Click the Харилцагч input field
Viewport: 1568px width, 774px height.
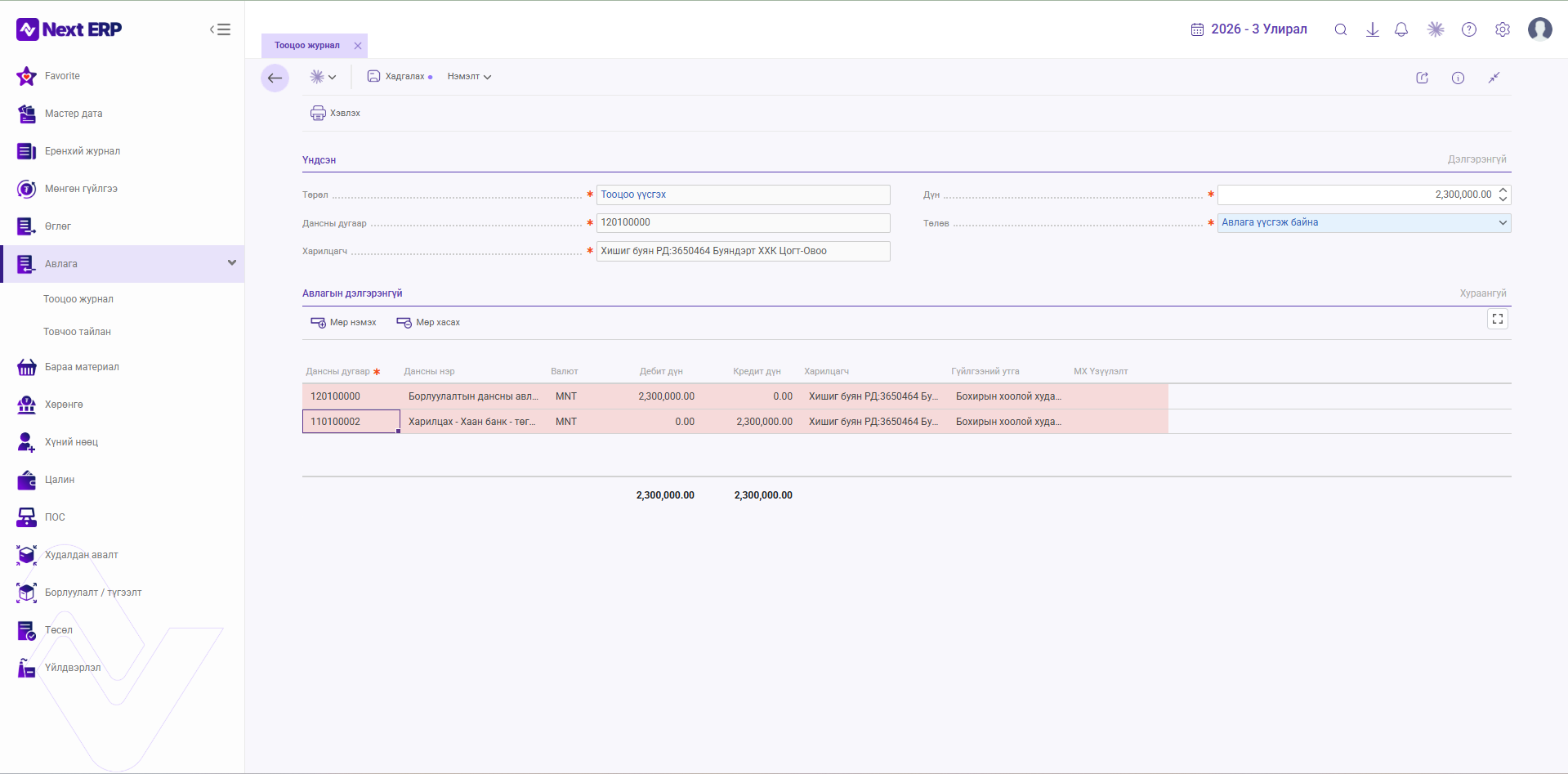[743, 251]
